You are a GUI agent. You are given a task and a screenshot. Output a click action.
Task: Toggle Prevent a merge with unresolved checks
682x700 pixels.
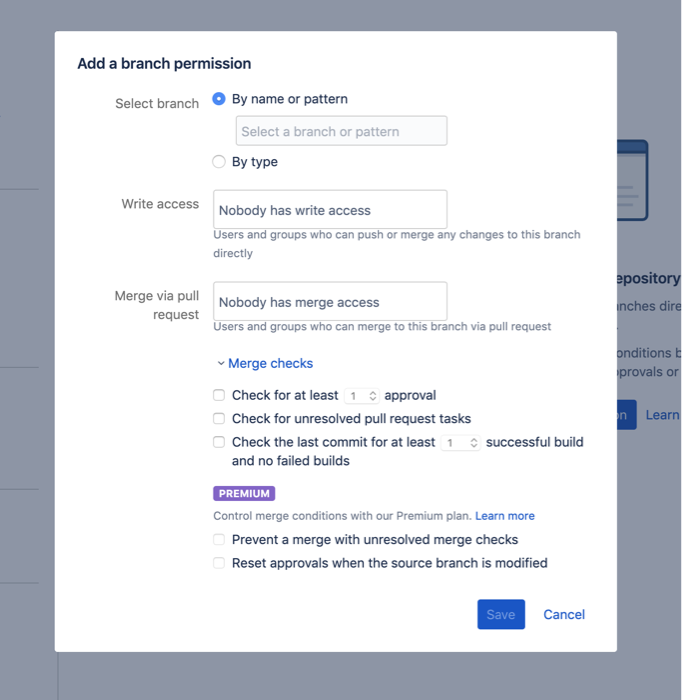[219, 539]
